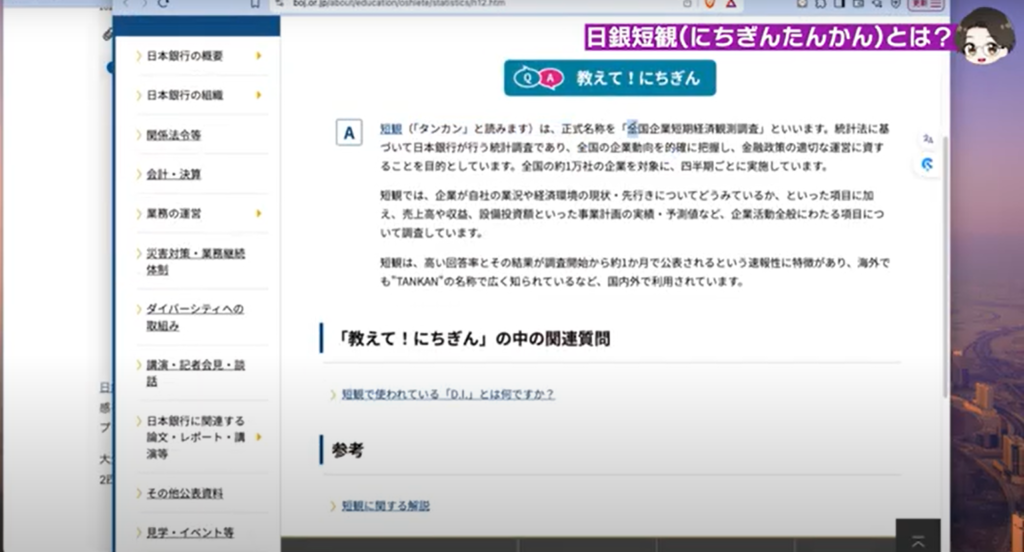Click the 教えて！にちぎん Q&A banner
Image resolution: width=1024 pixels, height=552 pixels.
pyautogui.click(x=609, y=78)
